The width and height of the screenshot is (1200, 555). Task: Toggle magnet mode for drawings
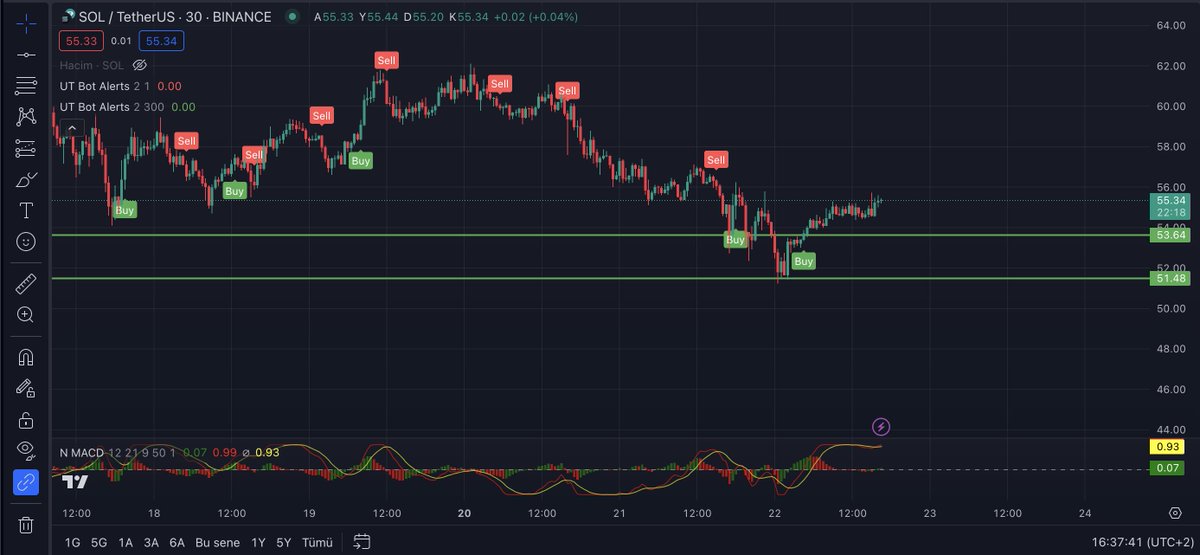26,356
